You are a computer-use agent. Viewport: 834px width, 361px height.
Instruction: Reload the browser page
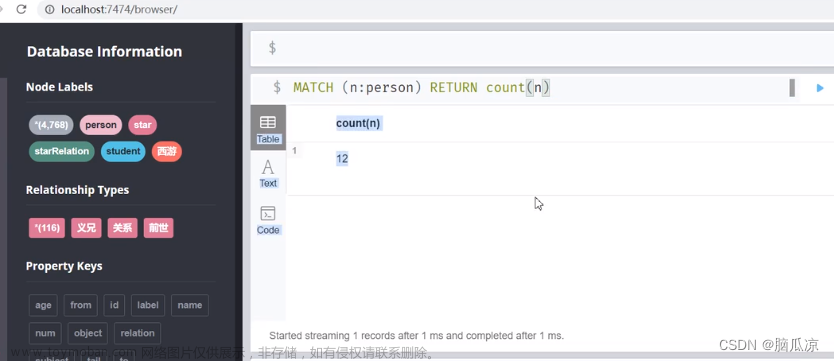(x=21, y=9)
